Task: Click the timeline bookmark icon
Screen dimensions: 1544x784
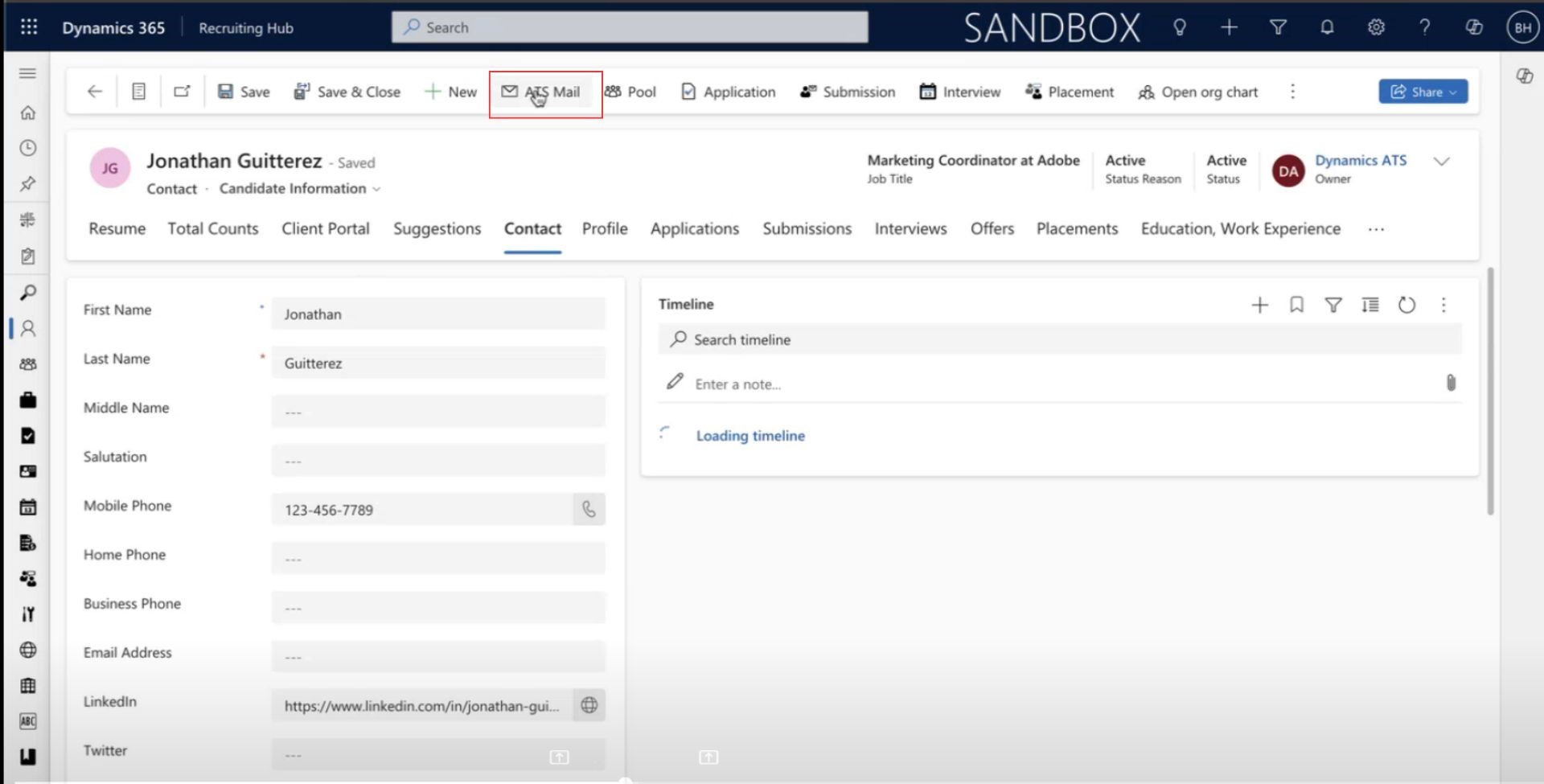Action: tap(1296, 305)
